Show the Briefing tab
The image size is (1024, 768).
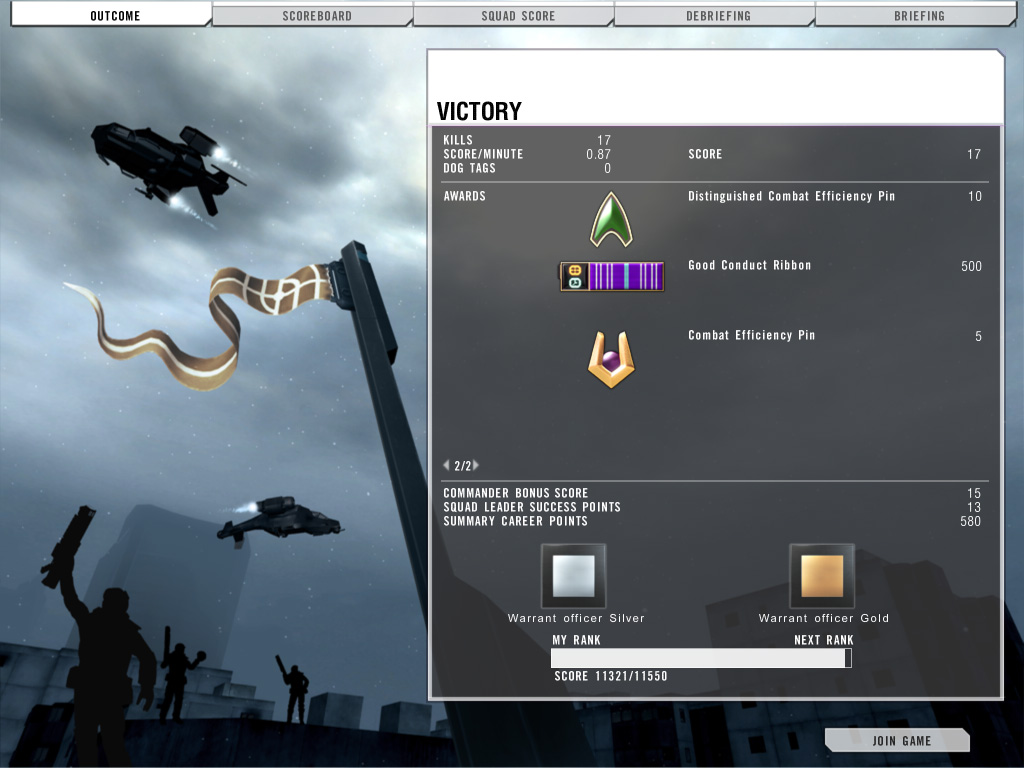(x=918, y=16)
